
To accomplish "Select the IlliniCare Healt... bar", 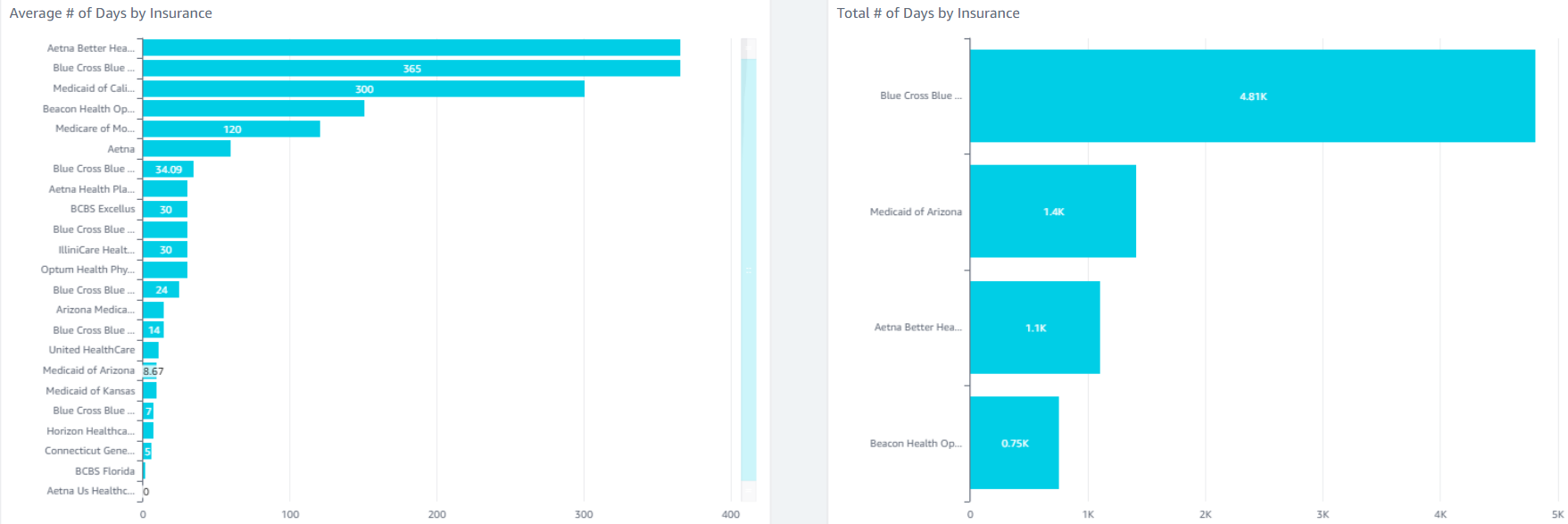I will coord(165,250).
